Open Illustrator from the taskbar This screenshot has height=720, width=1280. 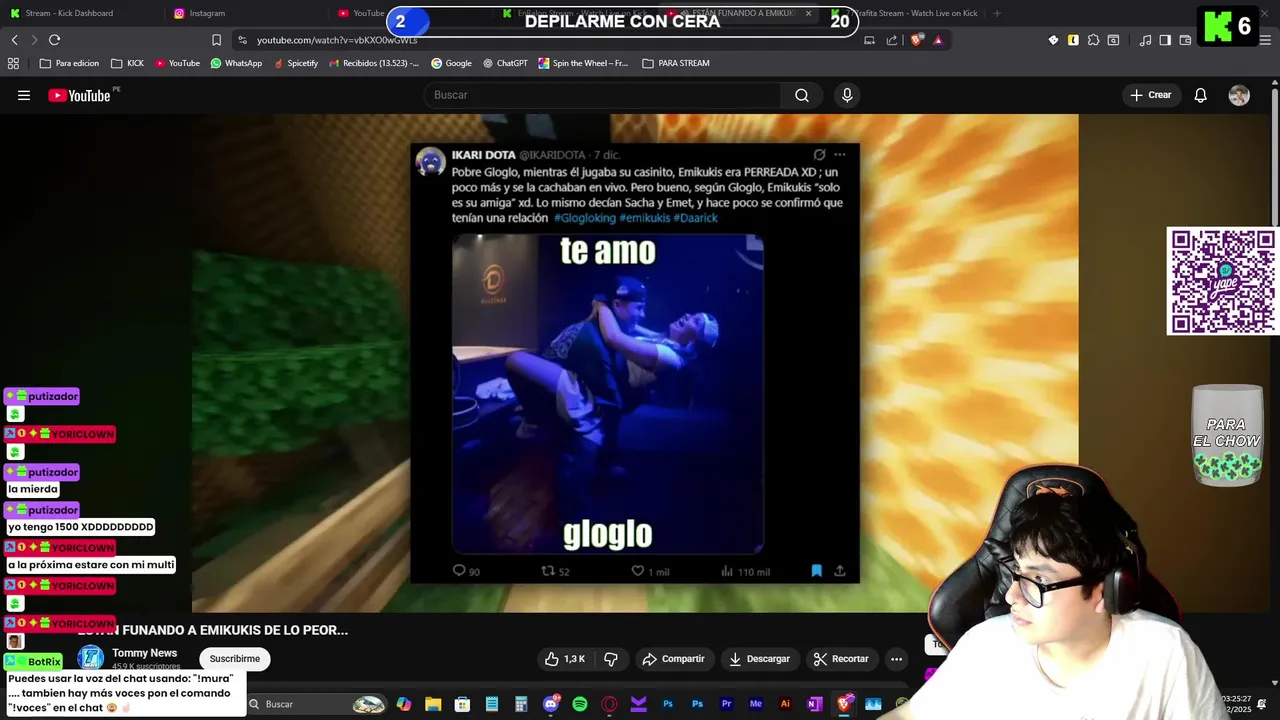(x=785, y=704)
